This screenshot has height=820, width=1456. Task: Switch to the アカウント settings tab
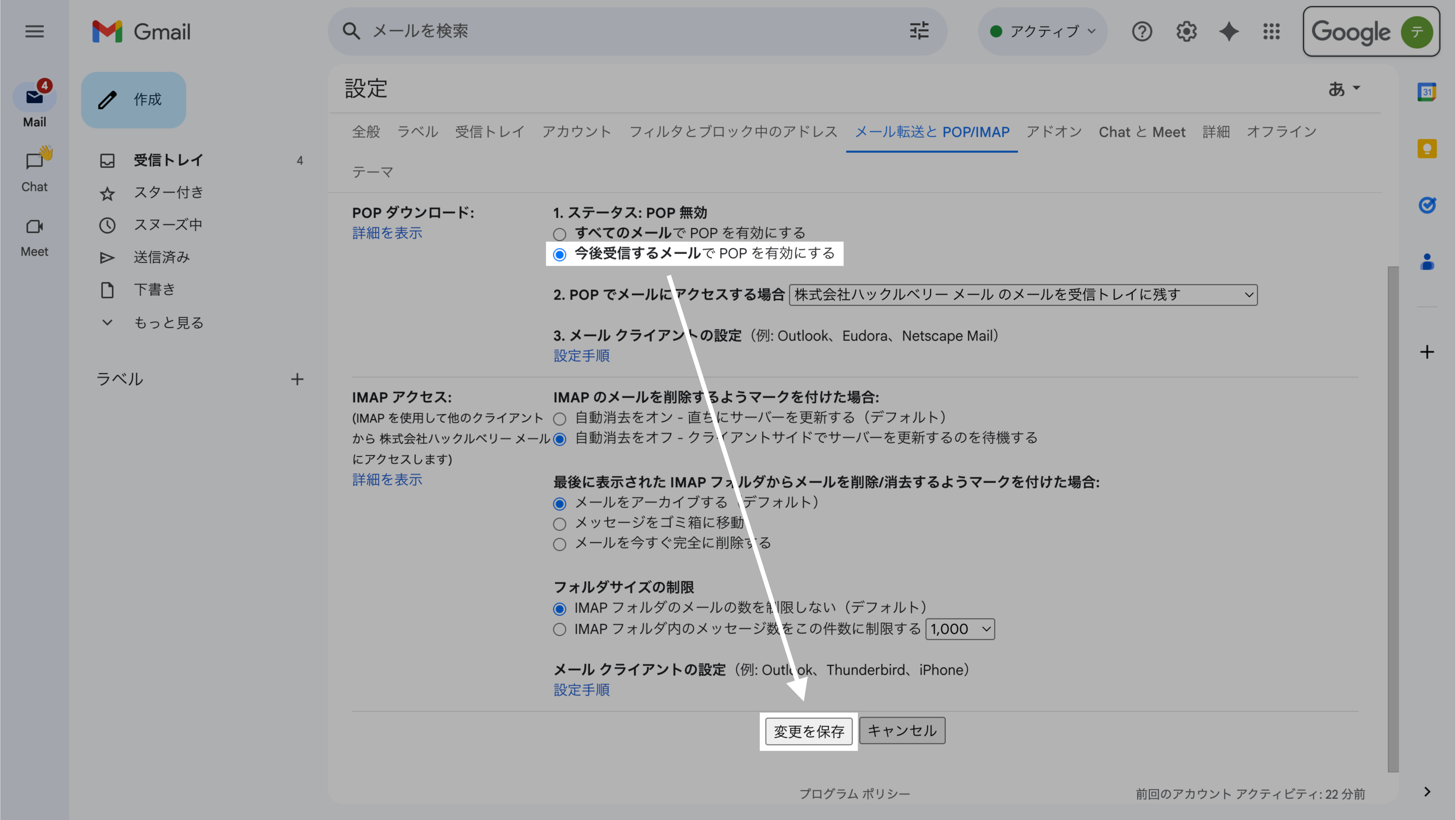(x=577, y=132)
